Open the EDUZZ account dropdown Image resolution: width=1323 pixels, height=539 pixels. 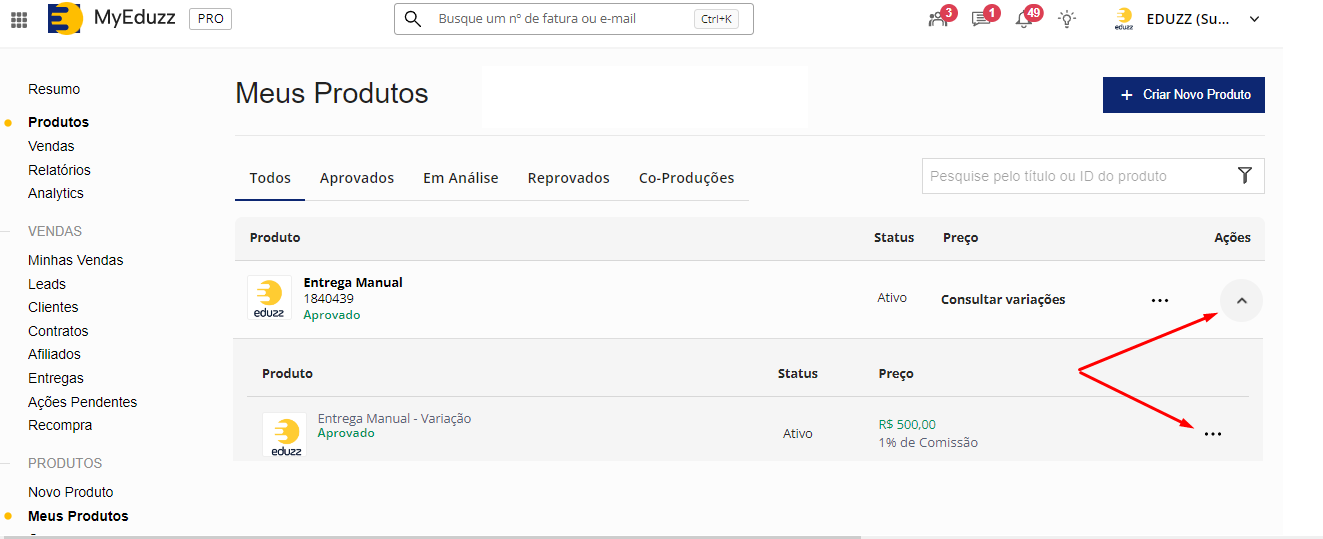click(x=1187, y=19)
